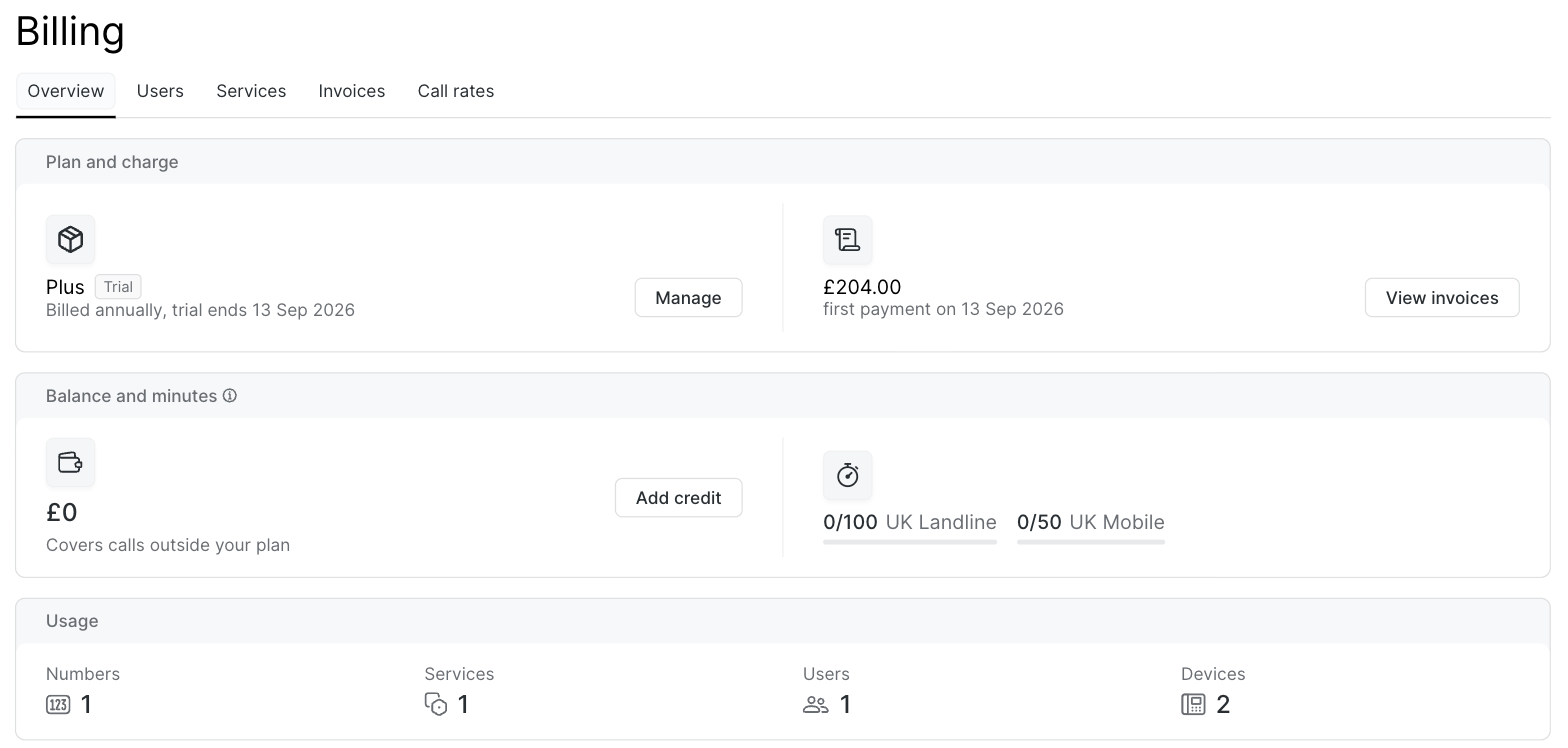Click the Devices desk phone icon

(1193, 705)
